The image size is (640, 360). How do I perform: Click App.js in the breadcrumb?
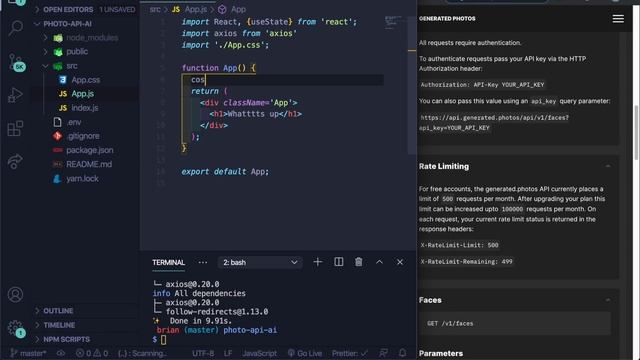[x=190, y=9]
